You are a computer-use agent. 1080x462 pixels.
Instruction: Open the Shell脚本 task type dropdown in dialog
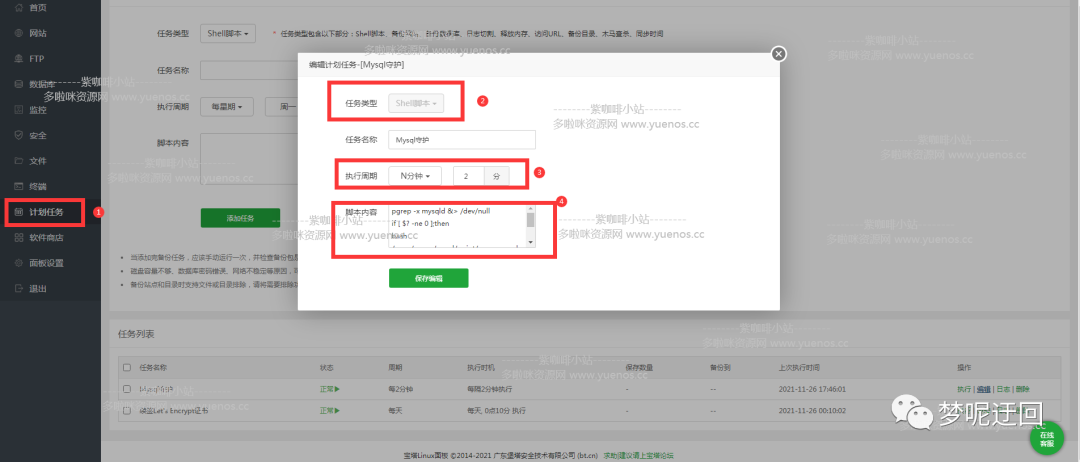tap(416, 103)
